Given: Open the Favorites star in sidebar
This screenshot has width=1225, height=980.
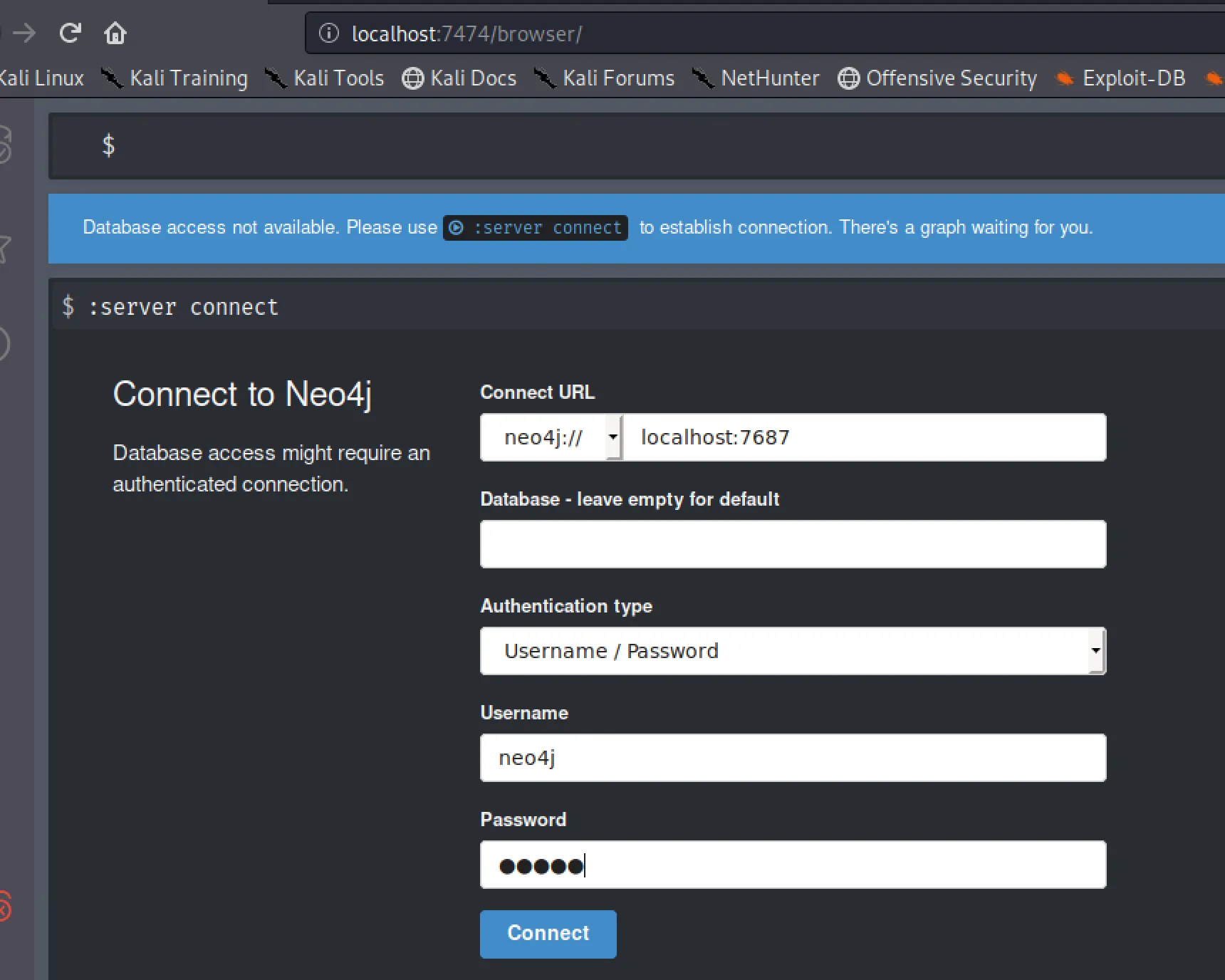Looking at the screenshot, I should 4,248.
